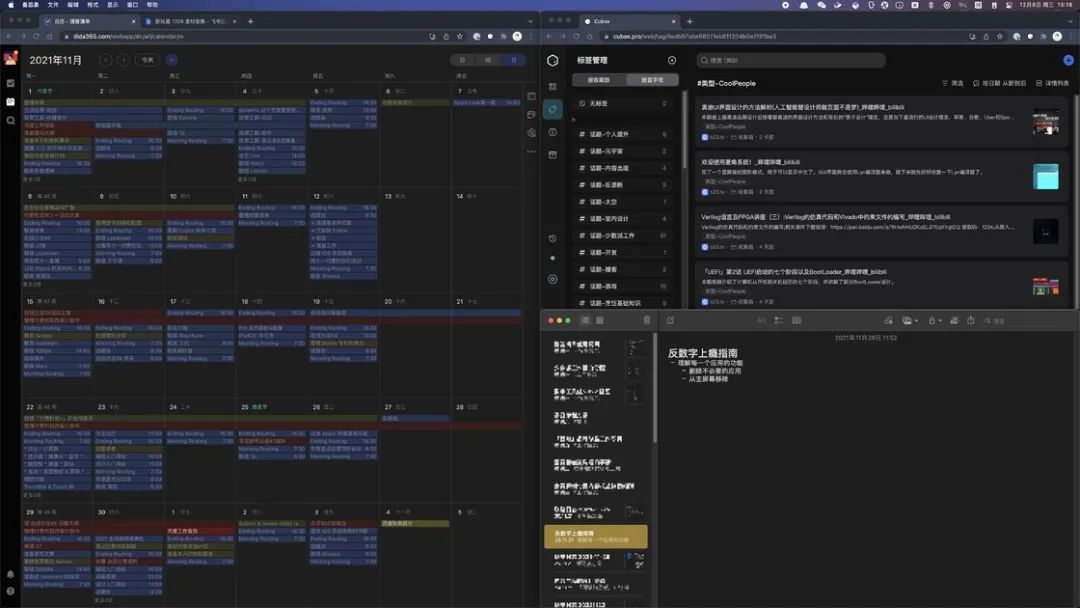Click the Notes list scrollbar
Image resolution: width=1080 pixels, height=608 pixels.
tap(654, 389)
